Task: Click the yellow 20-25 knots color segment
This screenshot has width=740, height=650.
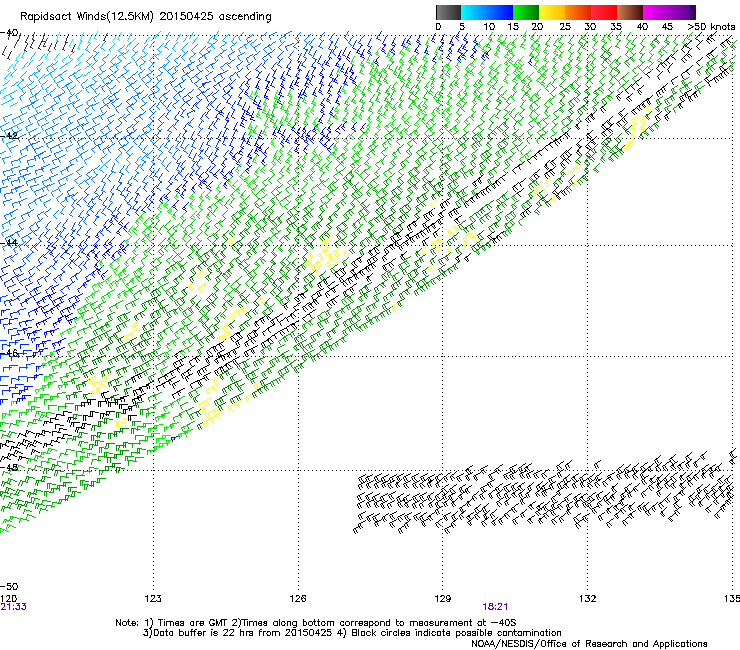Action: (x=552, y=12)
